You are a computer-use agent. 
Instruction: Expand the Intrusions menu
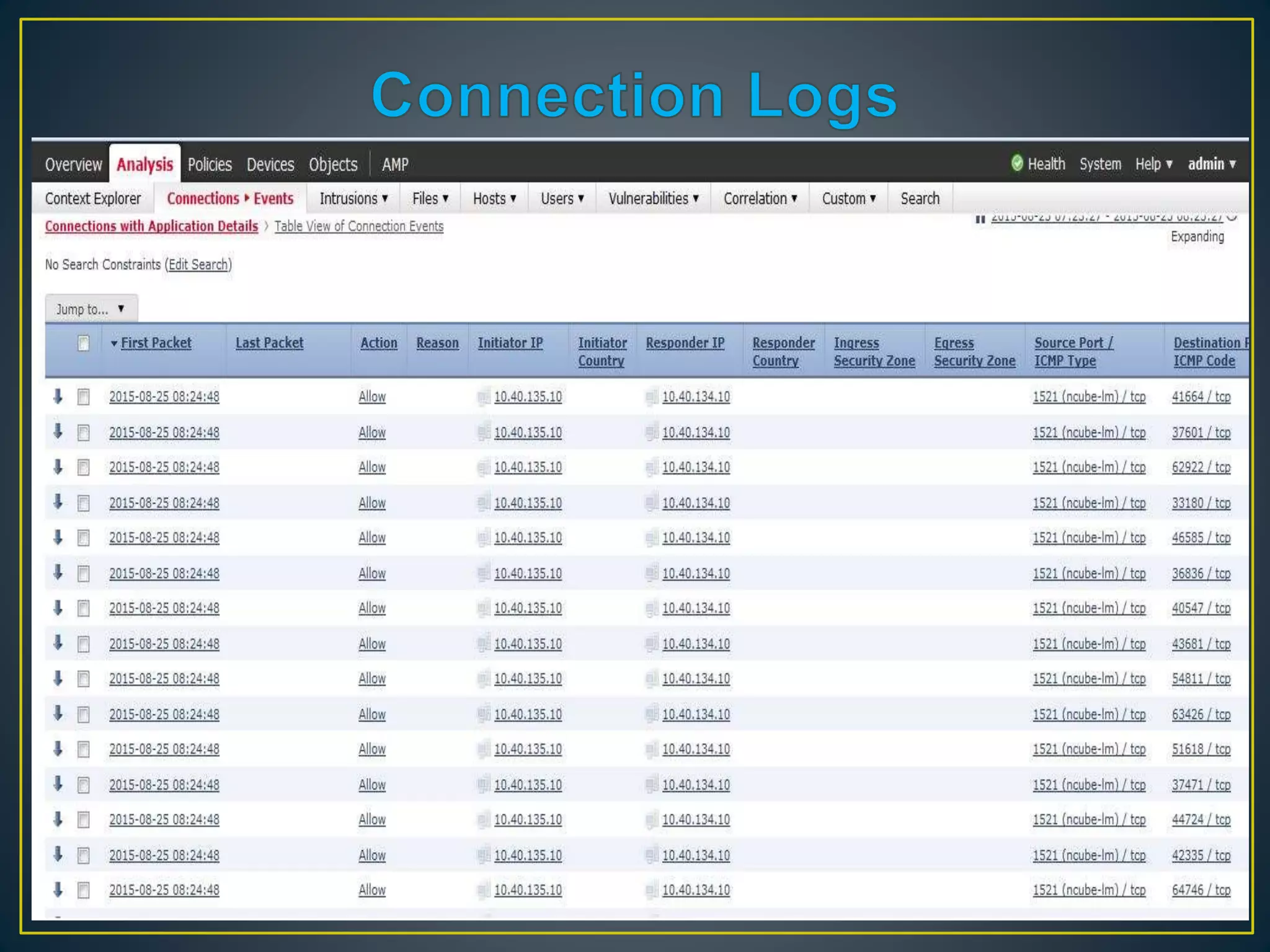(353, 198)
